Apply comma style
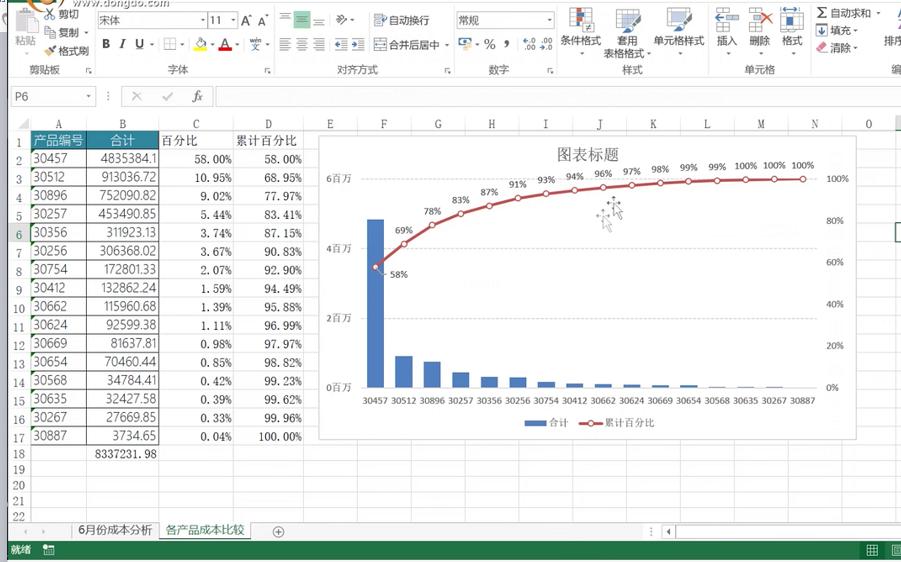 pyautogui.click(x=506, y=44)
